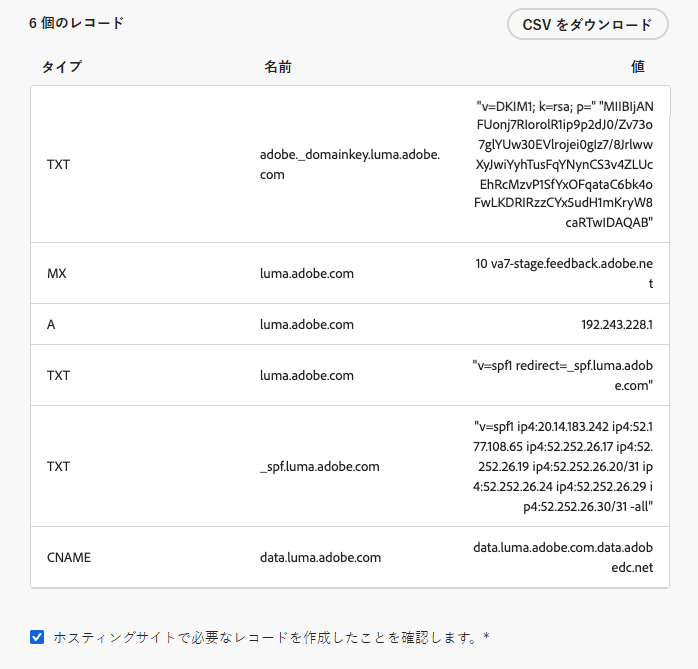Select the spf1 redirect value cell
Image resolution: width=698 pixels, height=669 pixels.
click(563, 375)
